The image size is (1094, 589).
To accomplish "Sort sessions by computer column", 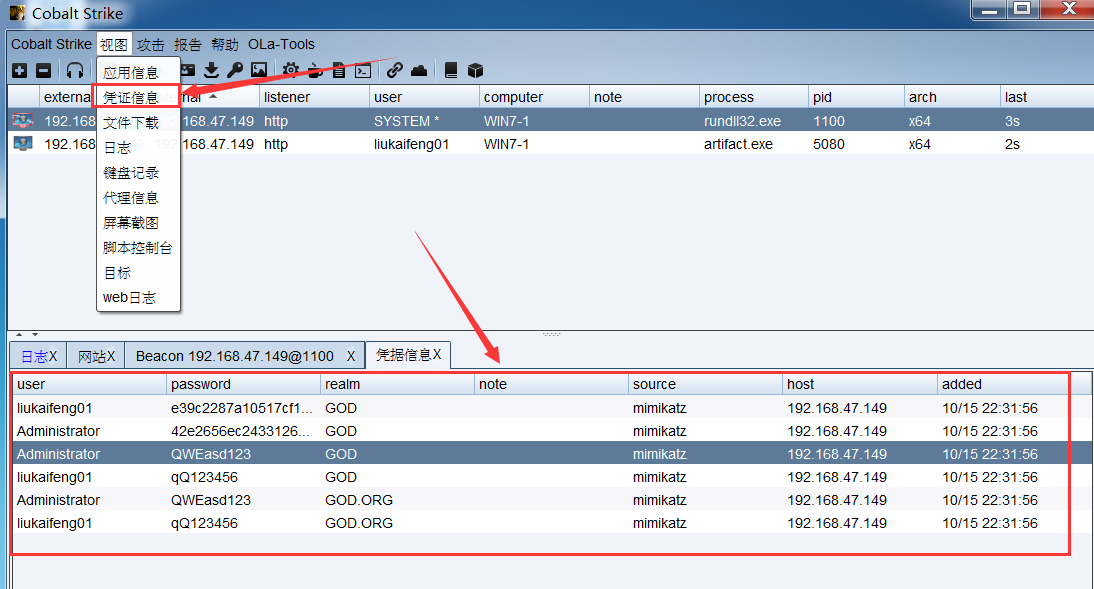I will 534,97.
